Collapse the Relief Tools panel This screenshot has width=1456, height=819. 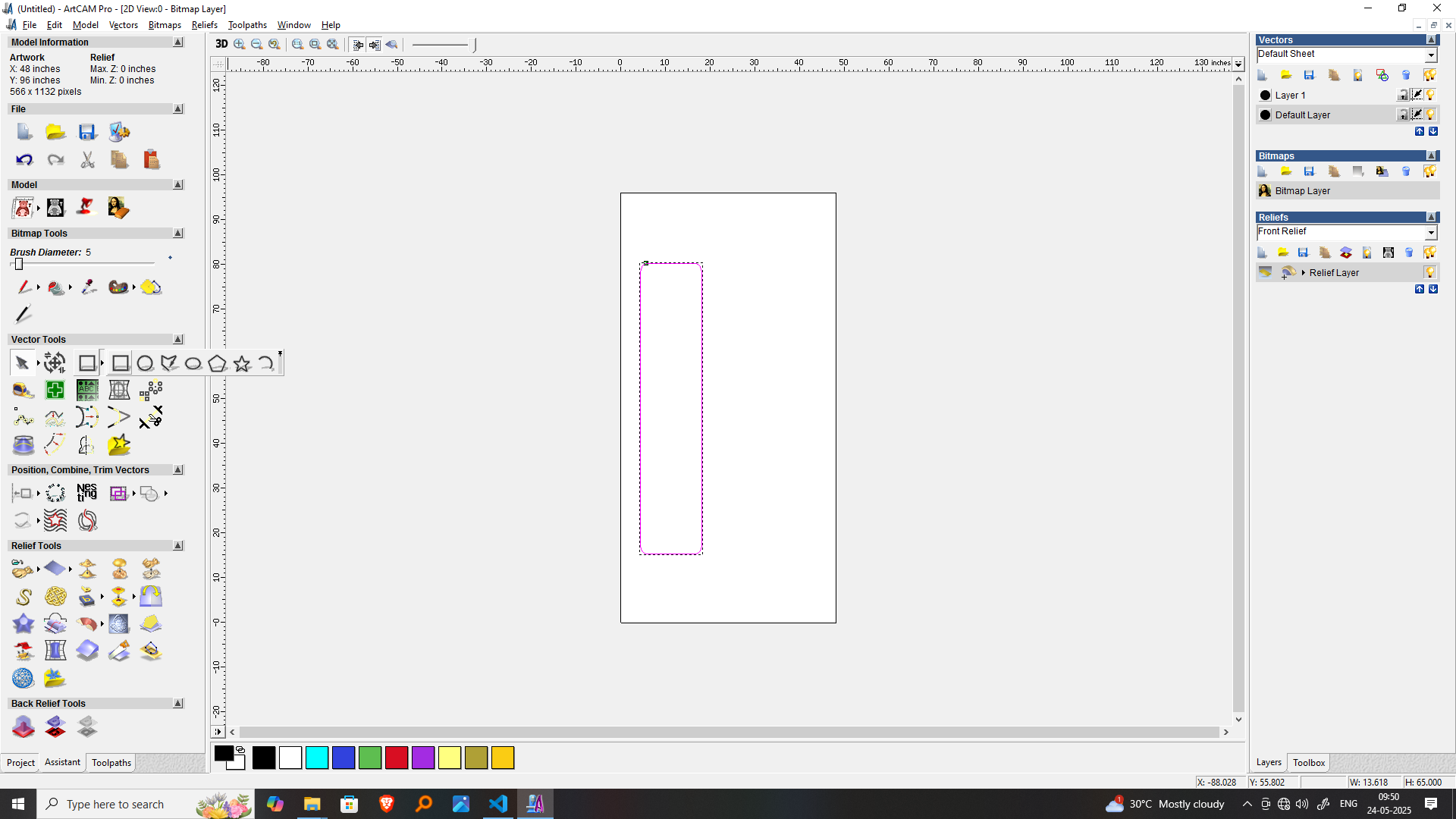(x=178, y=546)
